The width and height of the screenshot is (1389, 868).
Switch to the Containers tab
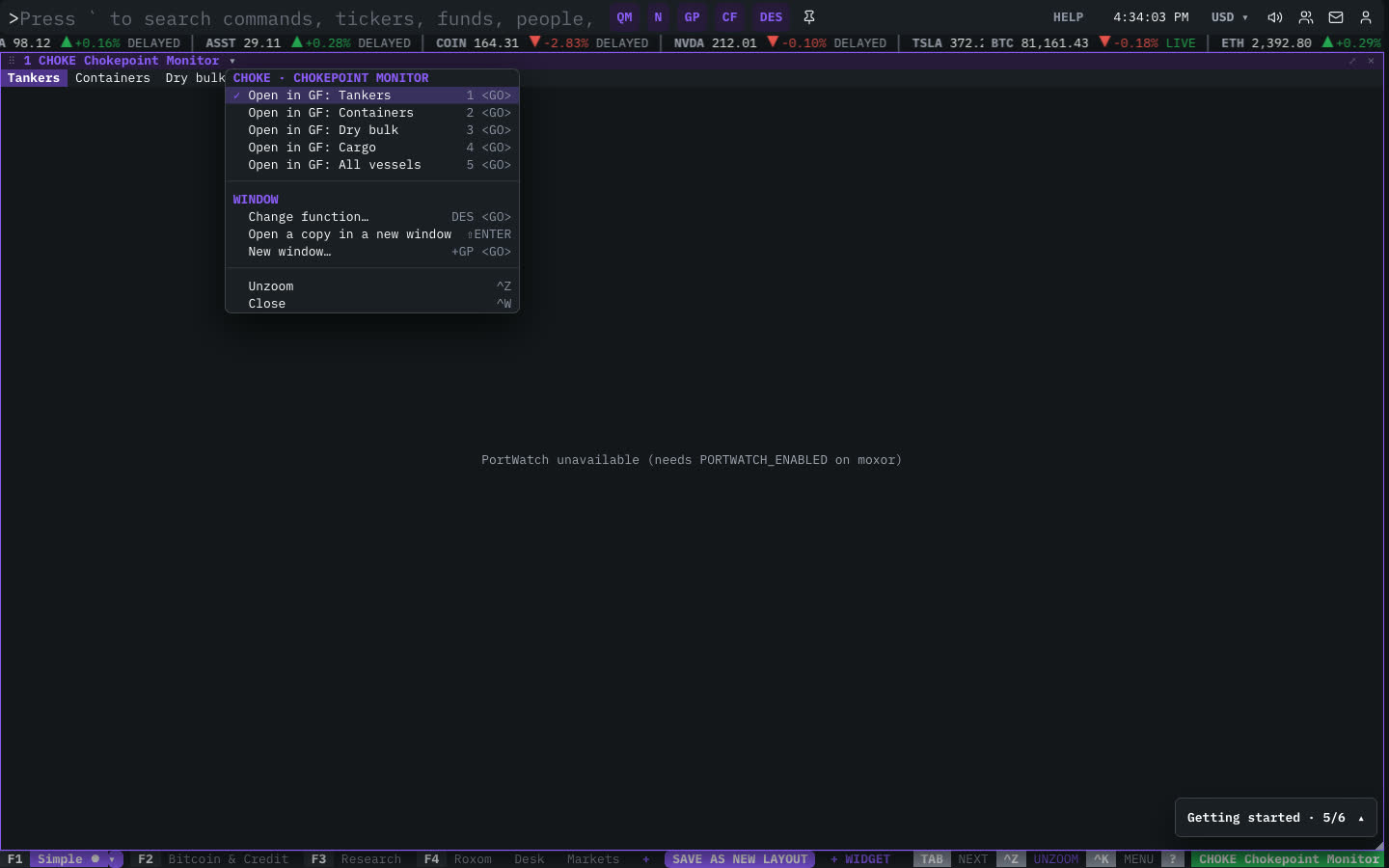(113, 78)
